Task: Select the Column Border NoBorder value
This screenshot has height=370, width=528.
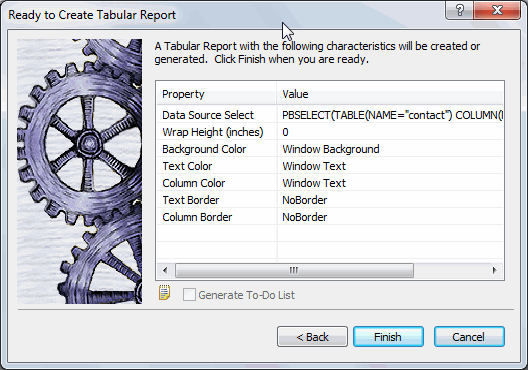Action: (304, 217)
